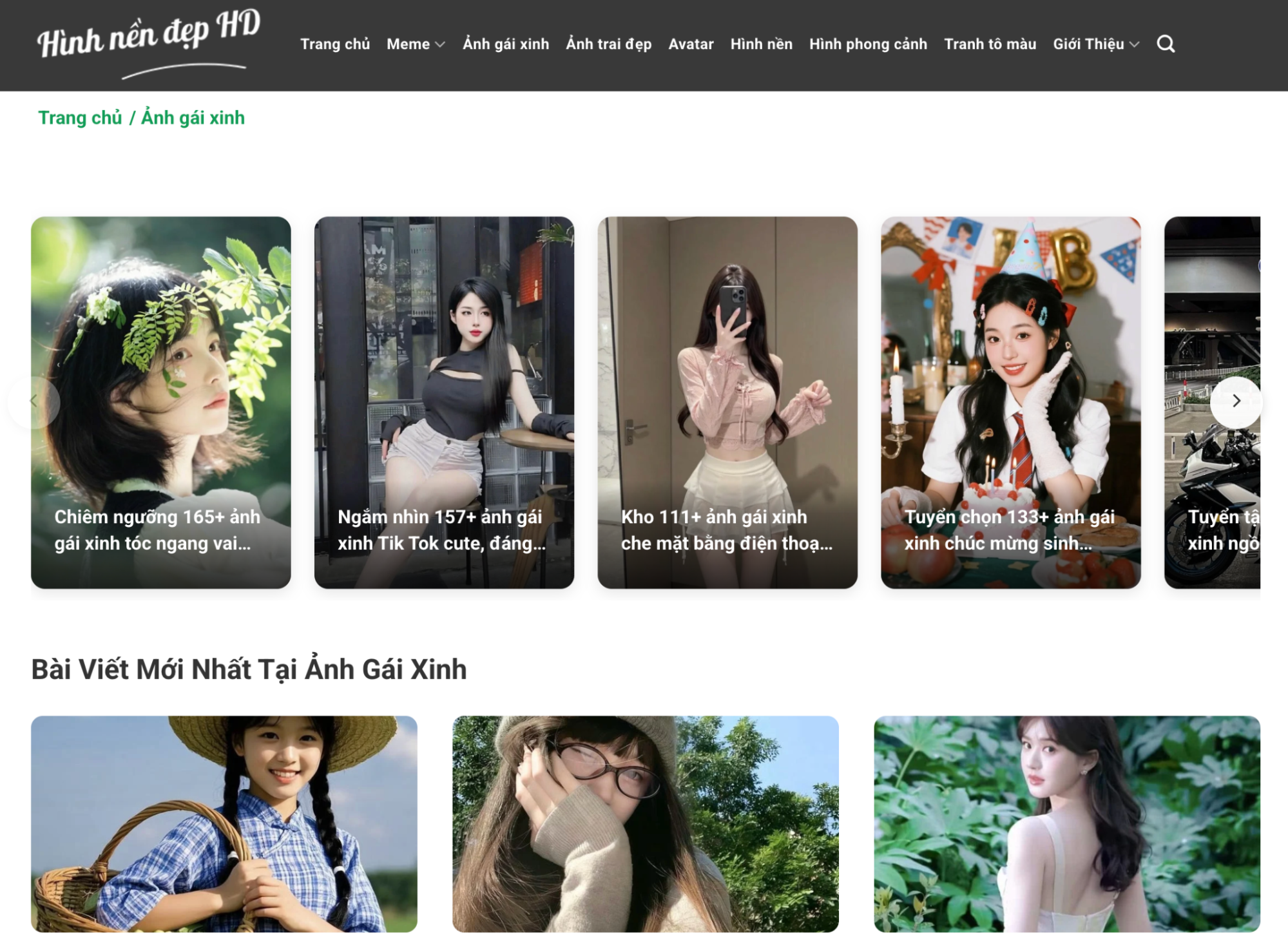Open the chúc mừng sinh nhật card

click(1010, 402)
